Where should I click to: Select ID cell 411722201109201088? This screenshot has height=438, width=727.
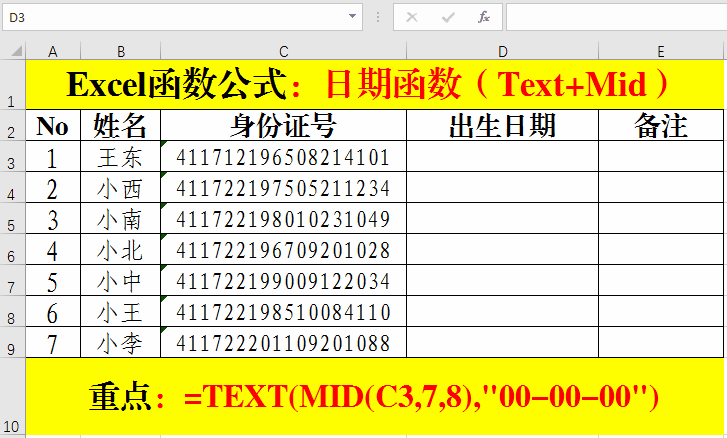pyautogui.click(x=283, y=343)
